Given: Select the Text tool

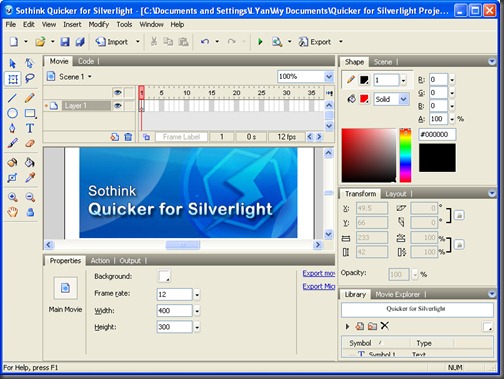Looking at the screenshot, I should [x=30, y=128].
